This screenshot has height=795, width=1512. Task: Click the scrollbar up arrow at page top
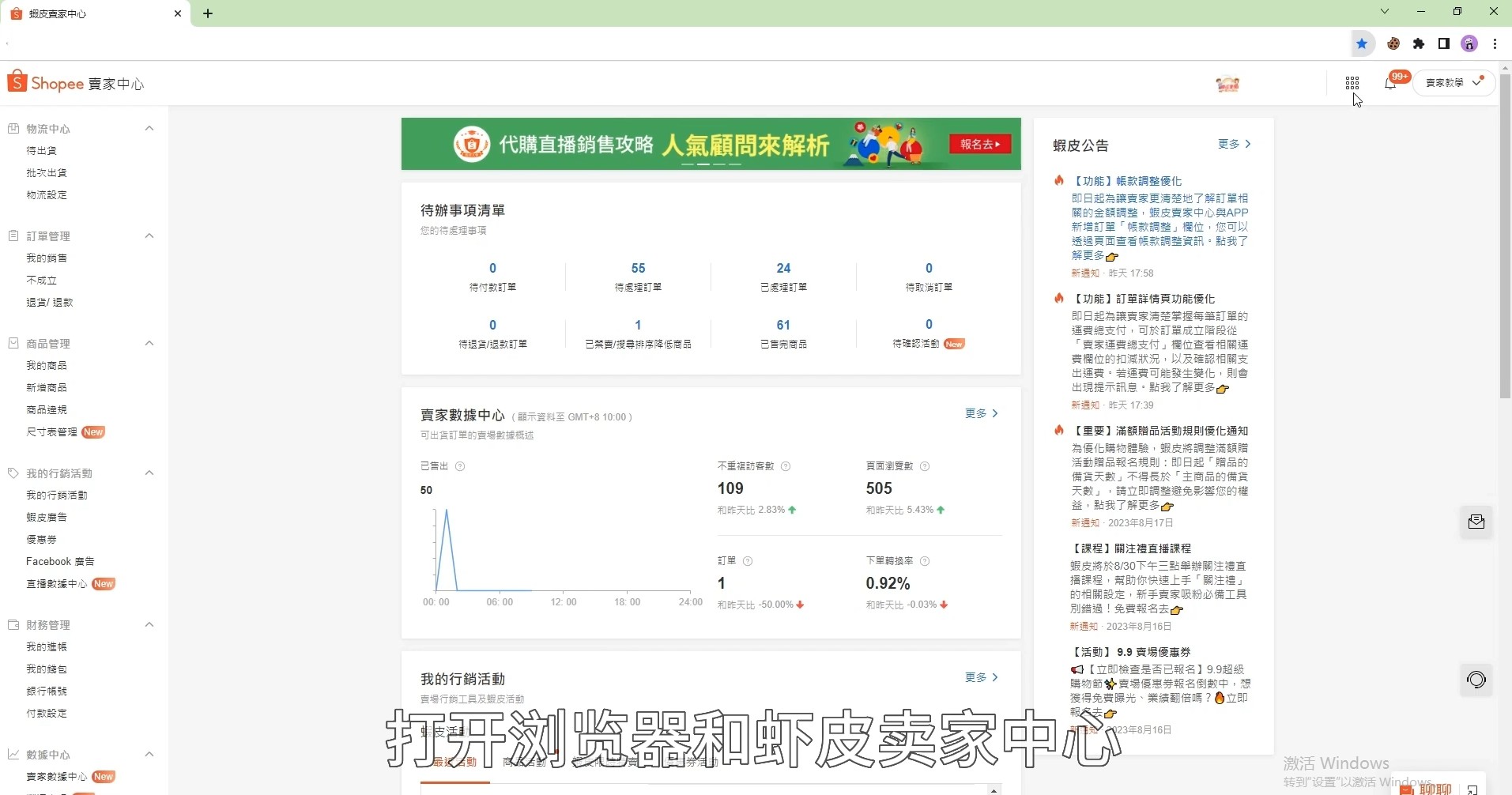point(1505,68)
